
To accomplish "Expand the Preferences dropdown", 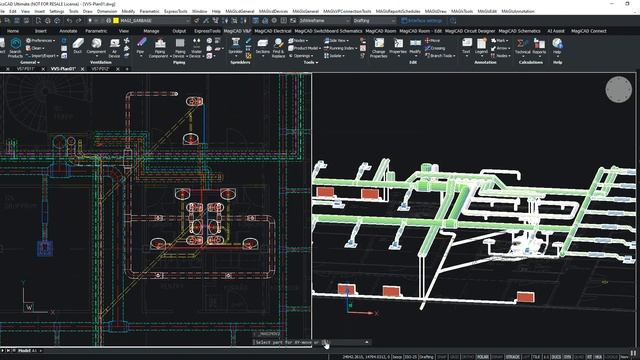I will coord(40,40).
